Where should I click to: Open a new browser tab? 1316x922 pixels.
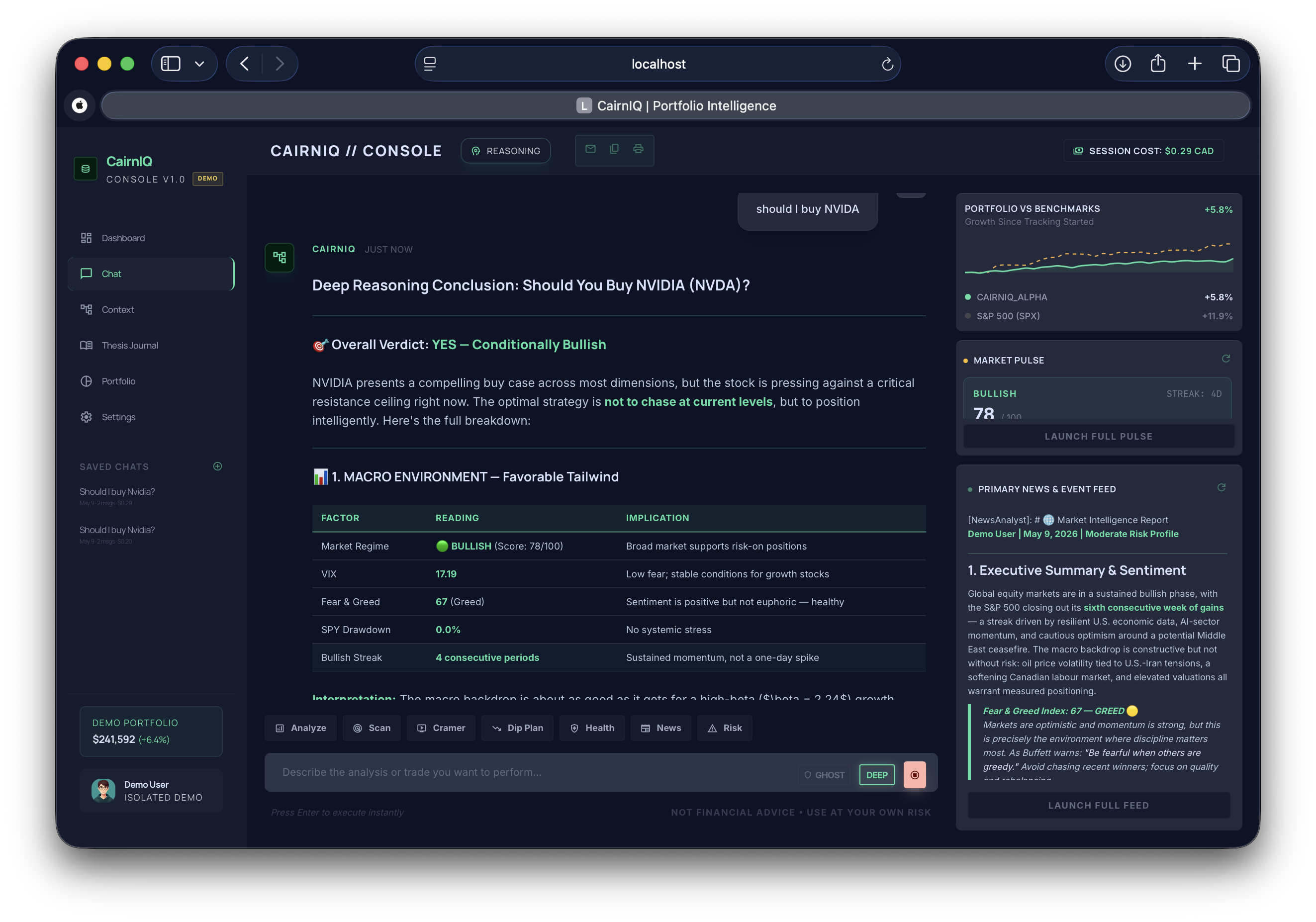pos(1195,64)
